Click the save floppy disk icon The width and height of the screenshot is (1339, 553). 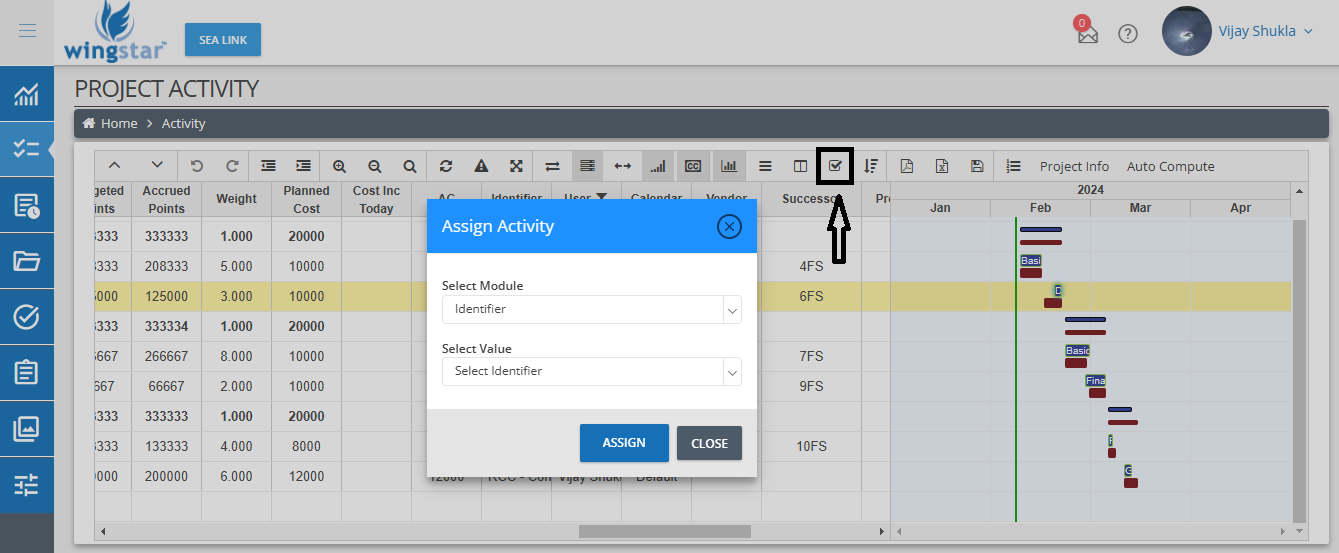977,166
